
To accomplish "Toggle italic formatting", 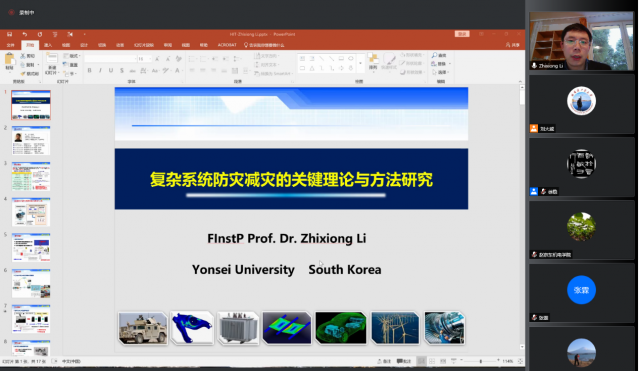I will (100, 71).
